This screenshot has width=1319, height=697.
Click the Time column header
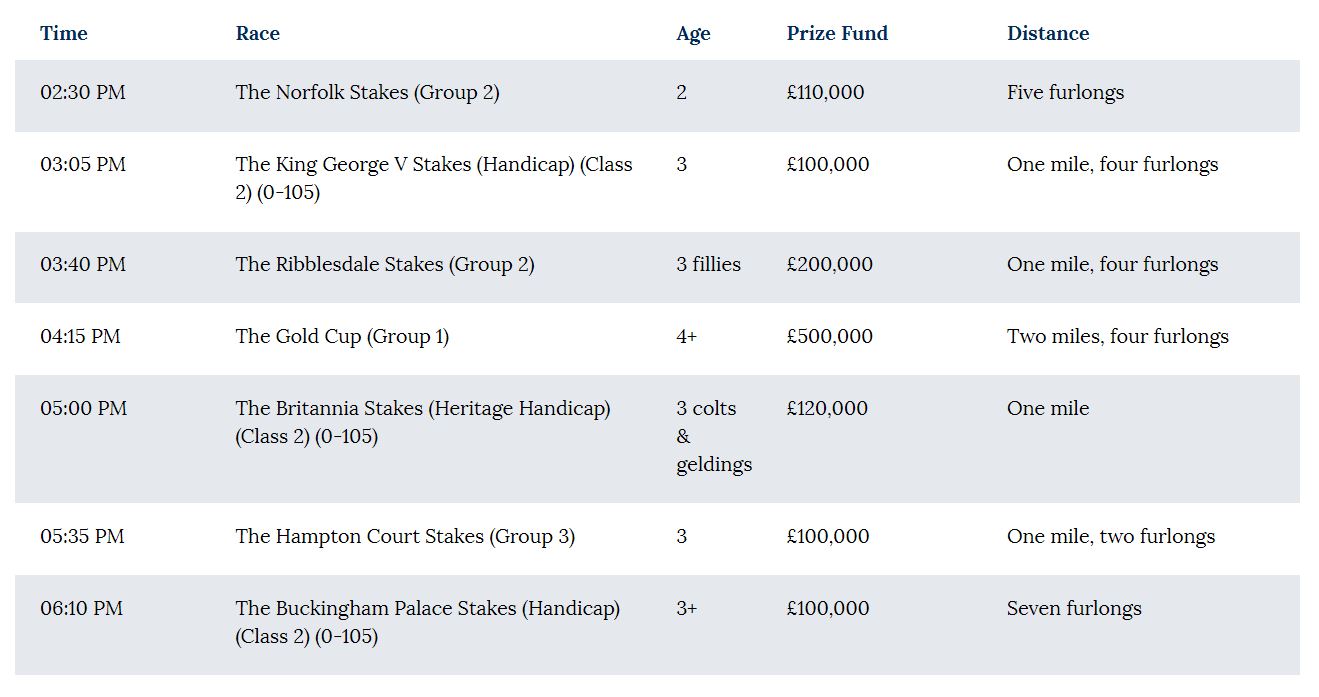point(64,33)
